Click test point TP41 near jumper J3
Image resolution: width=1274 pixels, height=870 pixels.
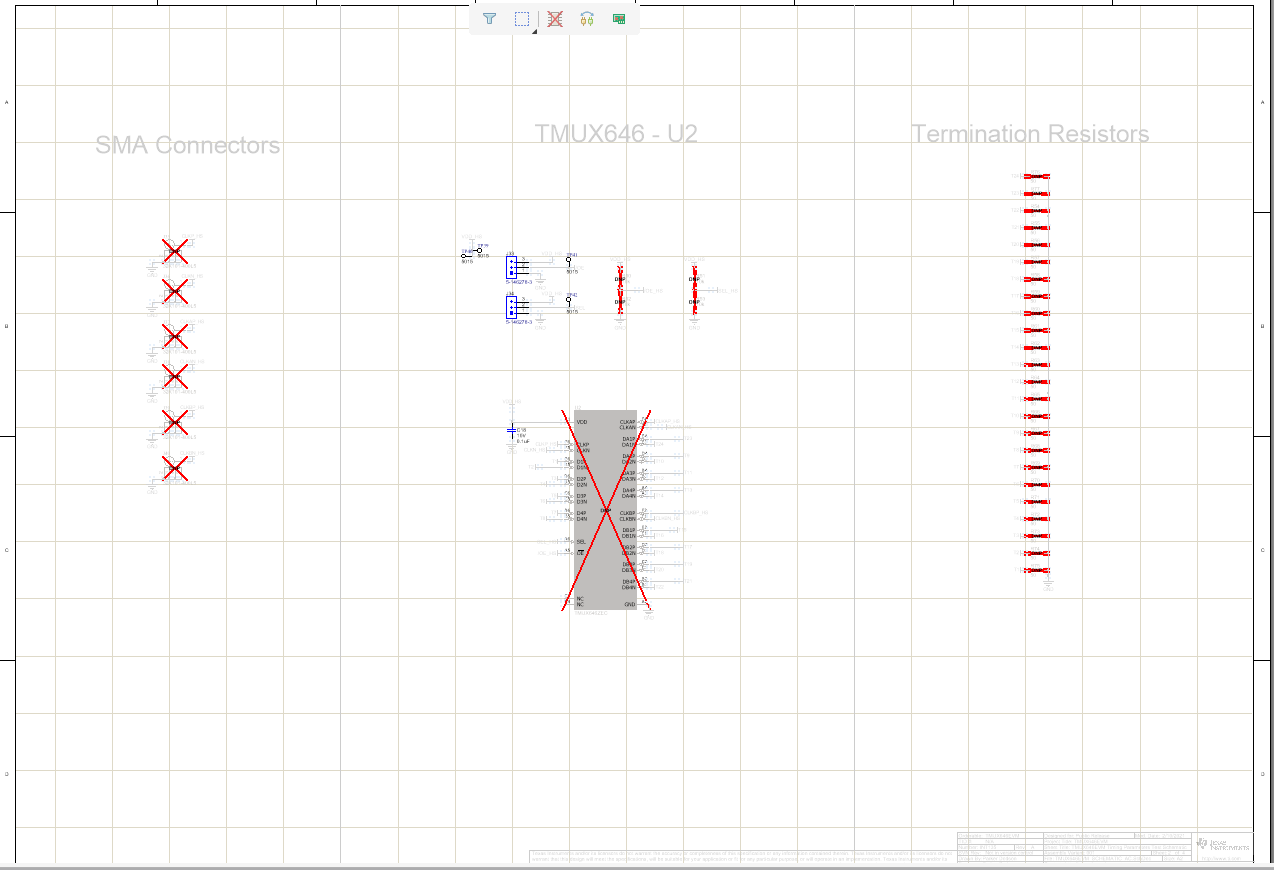pos(568,260)
